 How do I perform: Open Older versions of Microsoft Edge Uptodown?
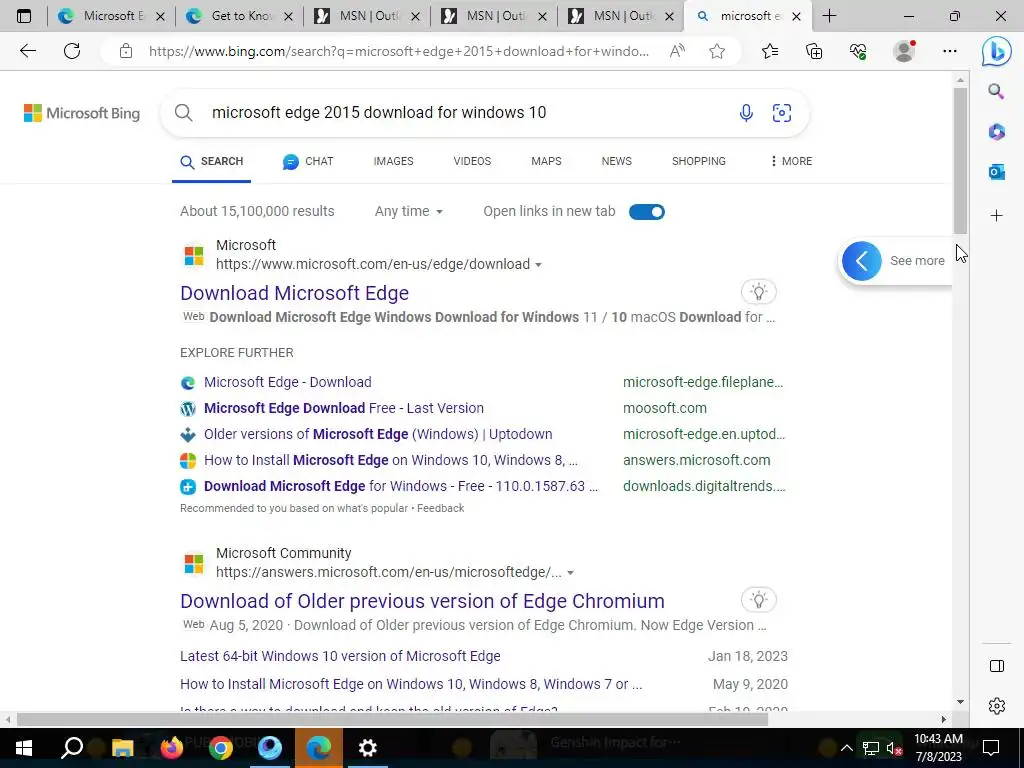377,434
